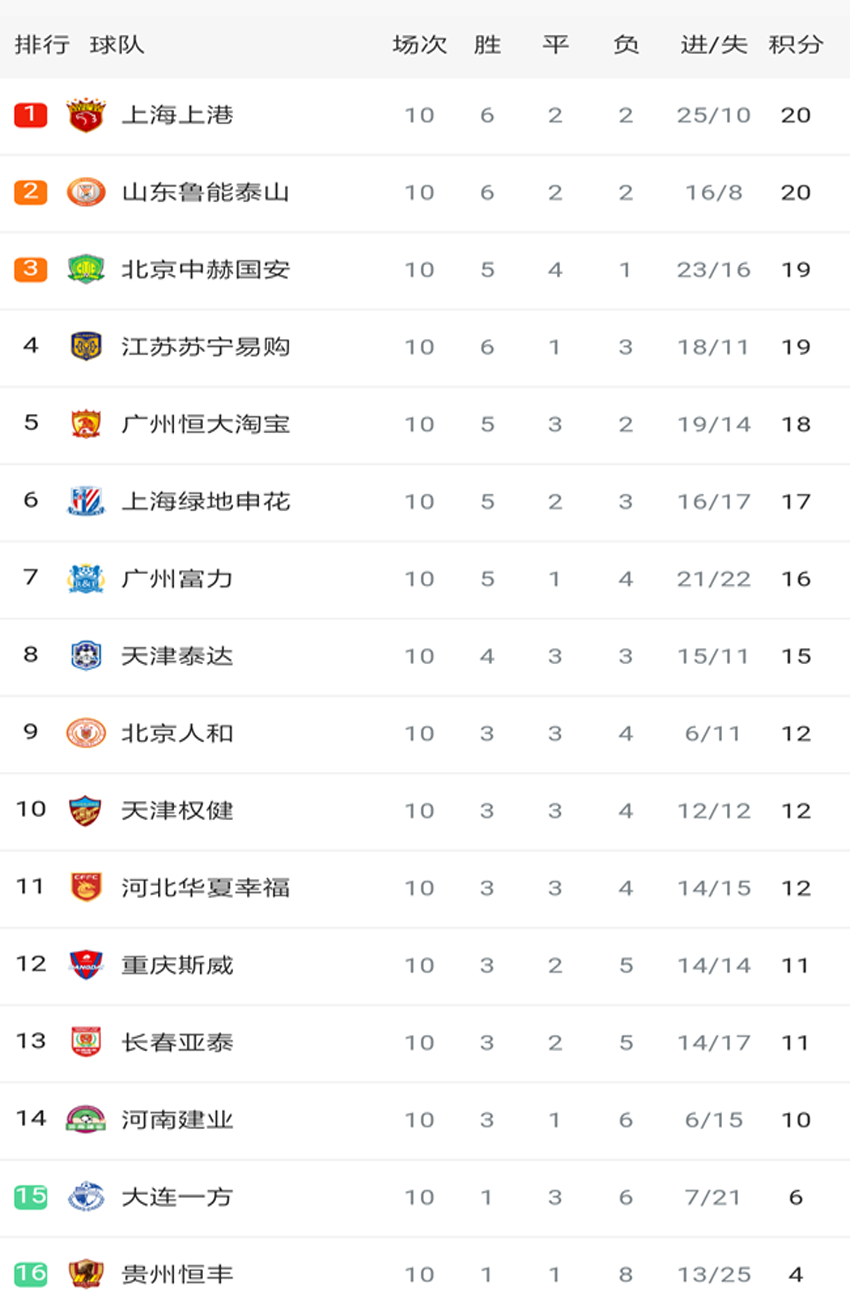Select the 重庆斯威 team name

(177, 965)
